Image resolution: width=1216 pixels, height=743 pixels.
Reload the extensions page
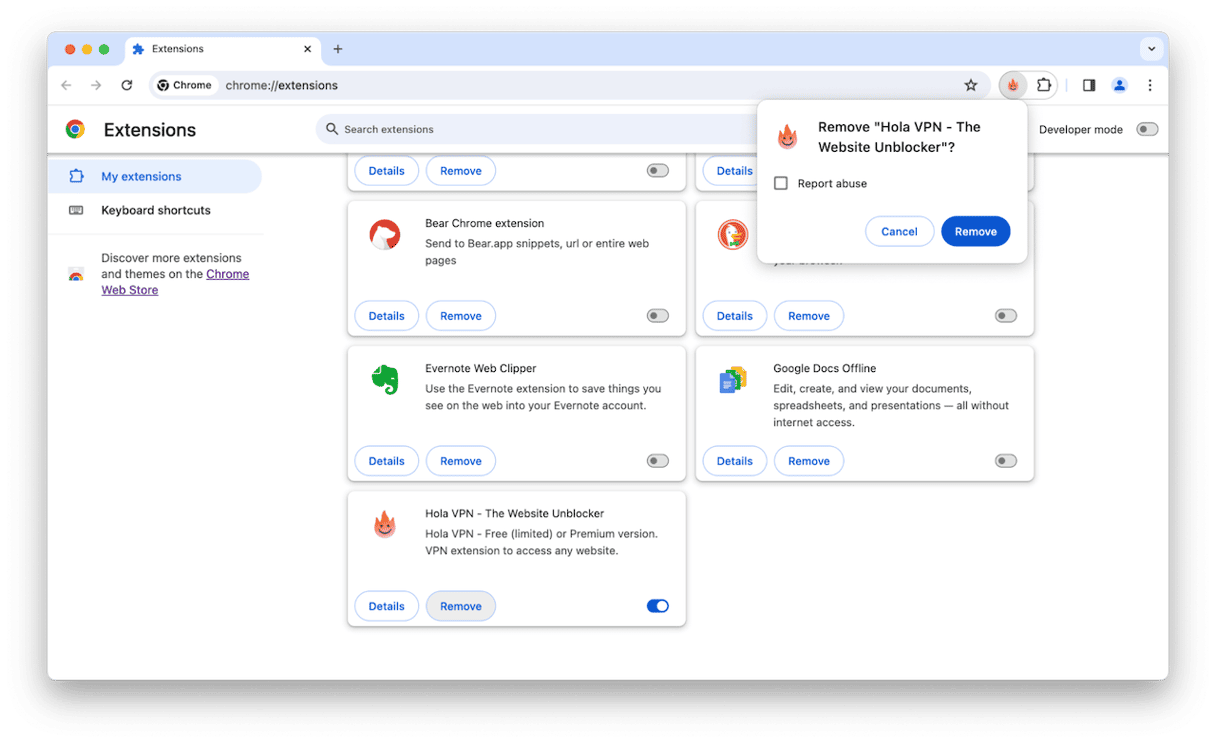click(x=127, y=85)
